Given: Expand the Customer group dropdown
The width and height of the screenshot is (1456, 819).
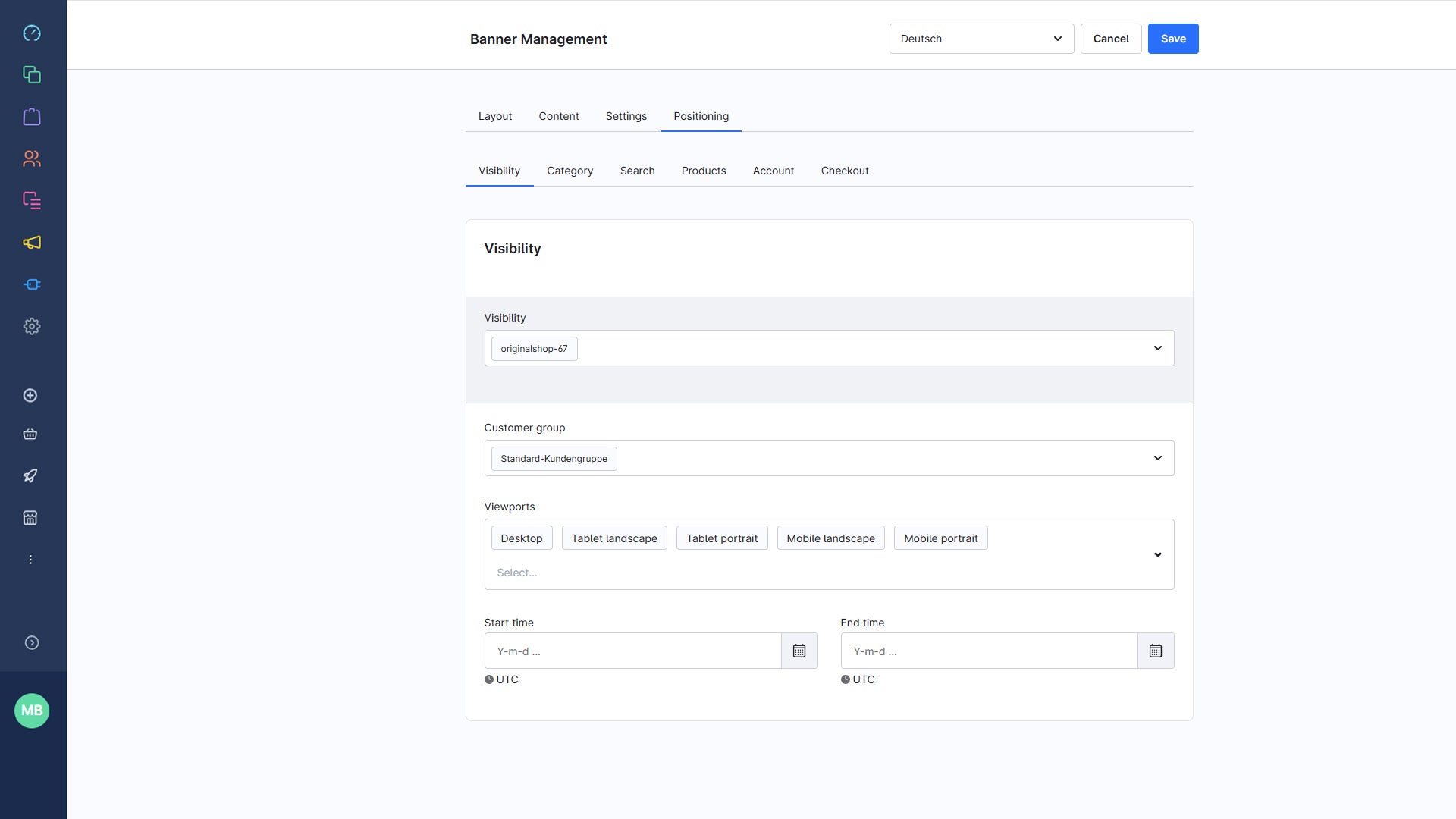Looking at the screenshot, I should (1158, 458).
